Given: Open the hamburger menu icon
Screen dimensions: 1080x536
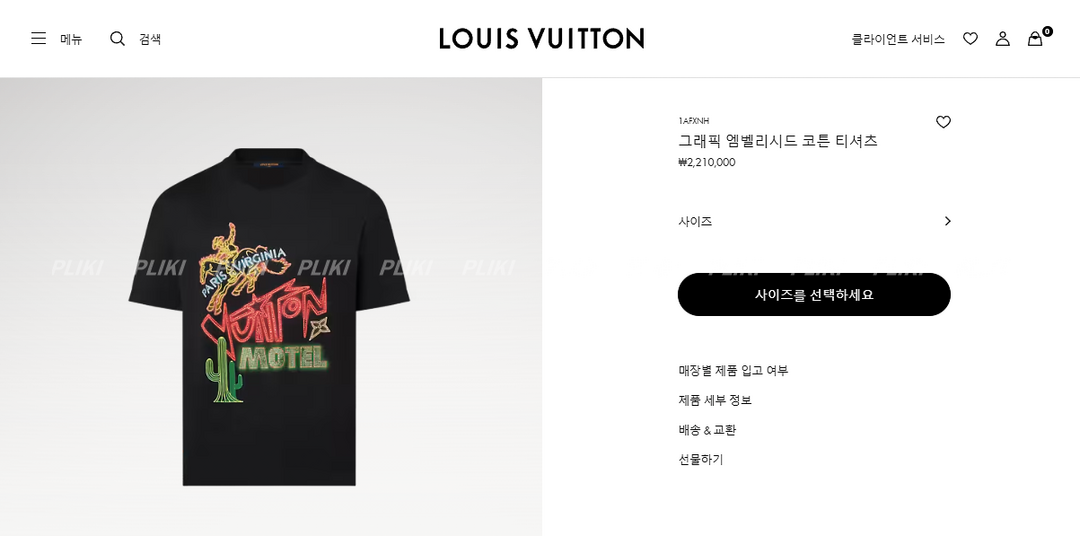Looking at the screenshot, I should point(39,39).
